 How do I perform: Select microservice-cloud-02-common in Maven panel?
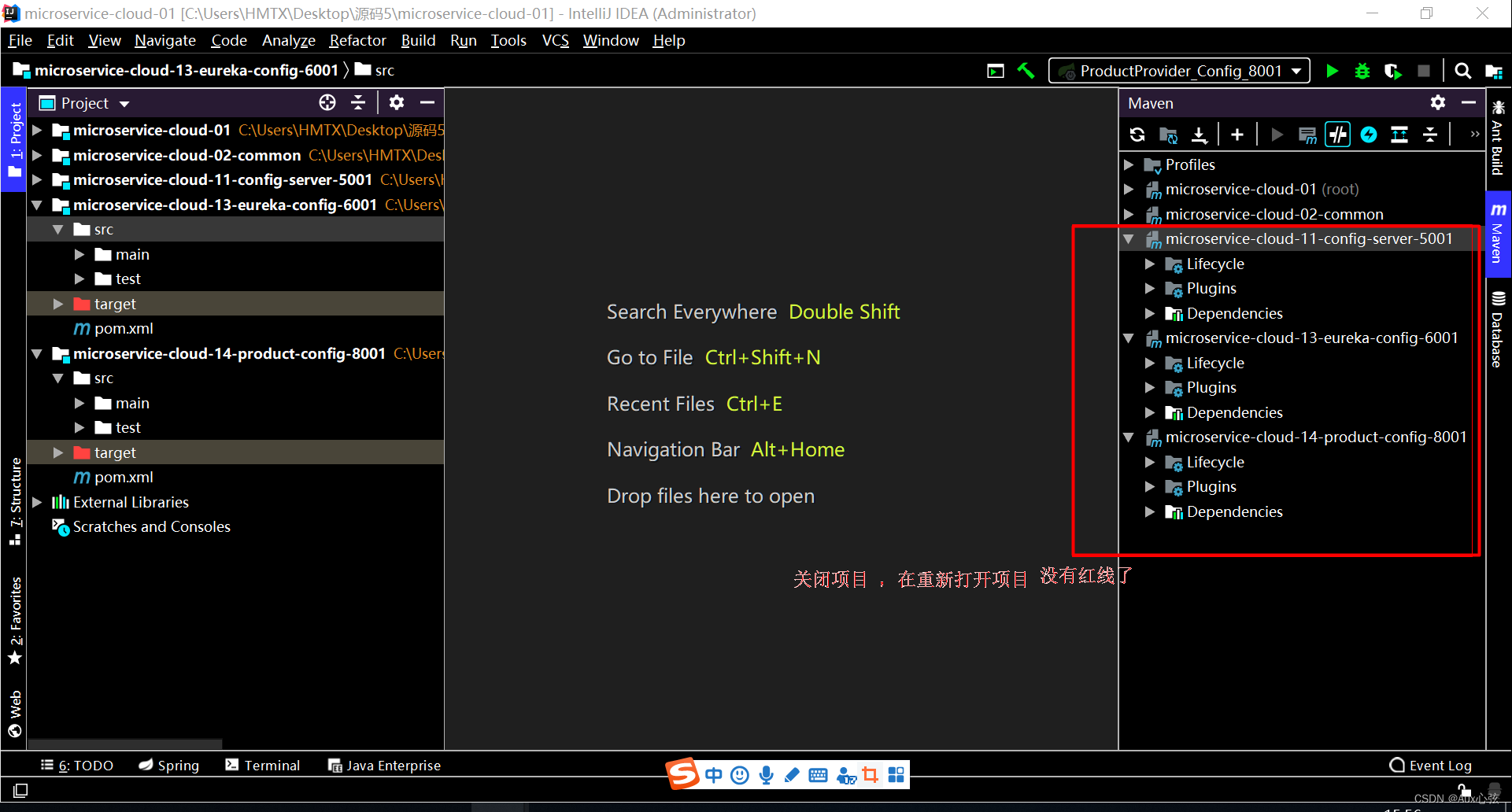(x=1274, y=214)
